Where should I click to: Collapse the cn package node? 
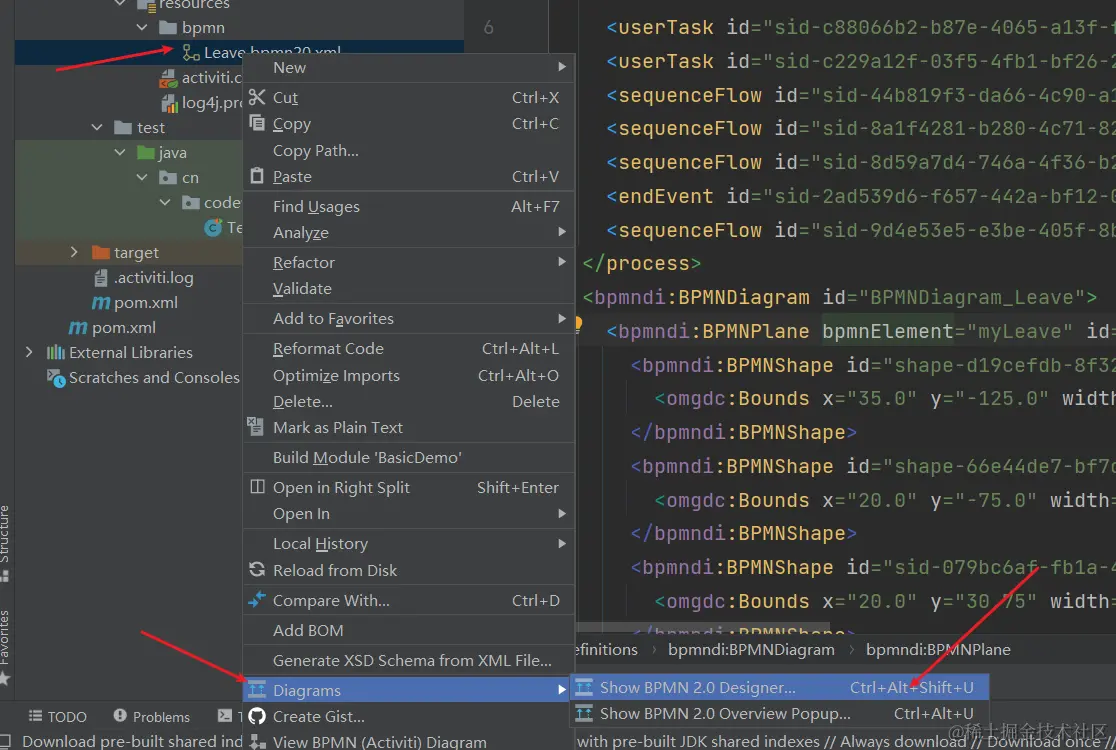[142, 177]
